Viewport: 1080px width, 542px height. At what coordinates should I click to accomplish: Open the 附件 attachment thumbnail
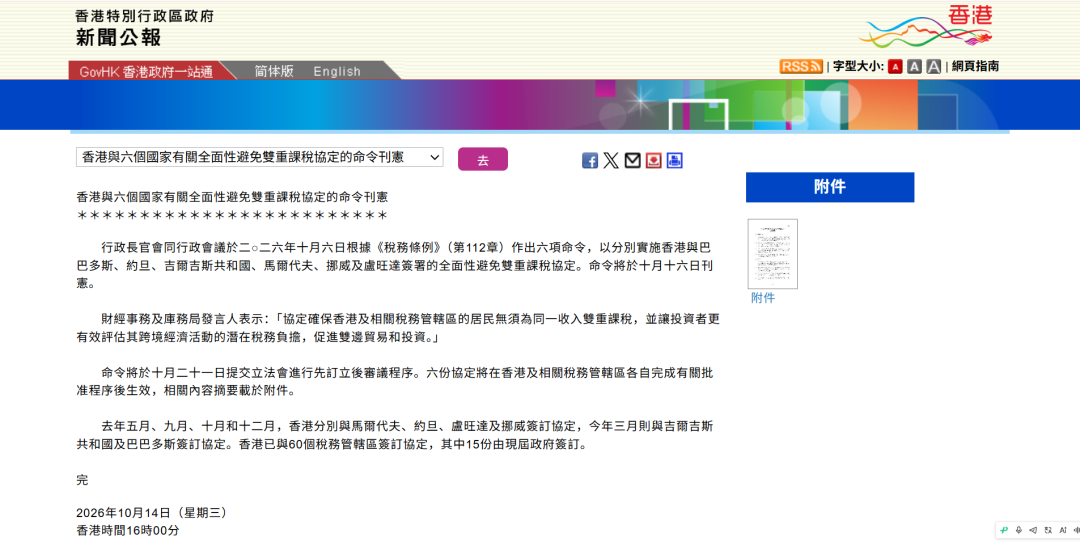pos(773,253)
